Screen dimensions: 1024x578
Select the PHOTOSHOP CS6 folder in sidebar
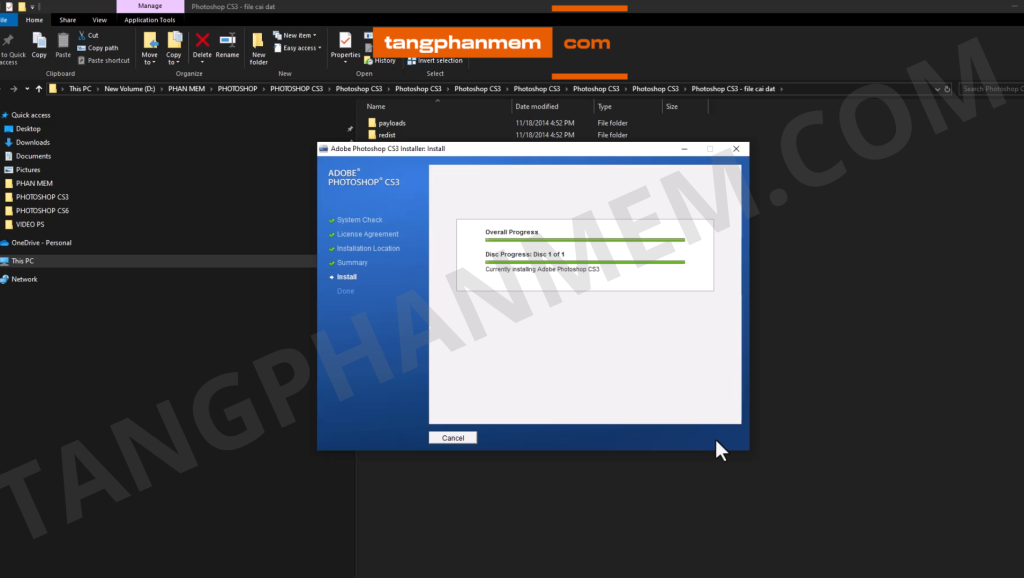point(42,211)
